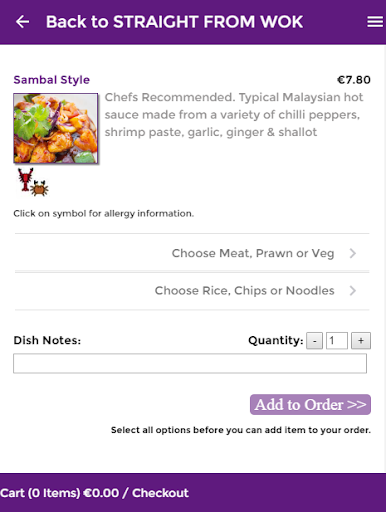Expand Choose Meat, Prawn or Veg
Viewport: 386px width, 512px height.
(x=192, y=253)
